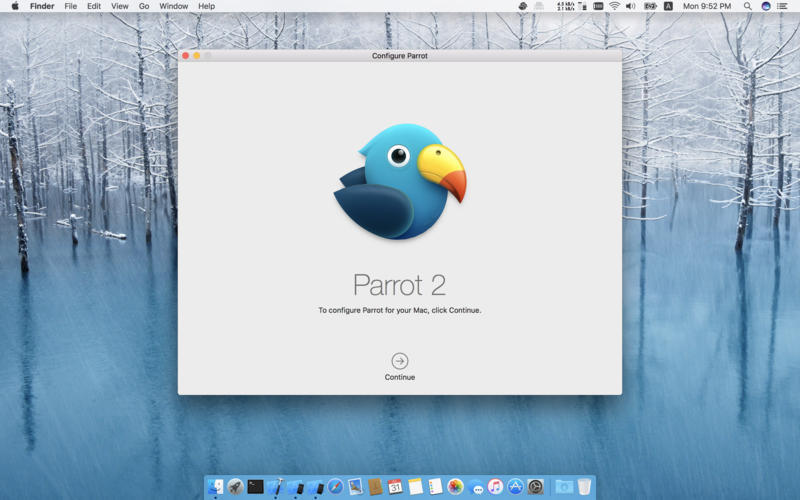Click the clock showing Mon 9:52 PM
The width and height of the screenshot is (800, 500).
707,6
